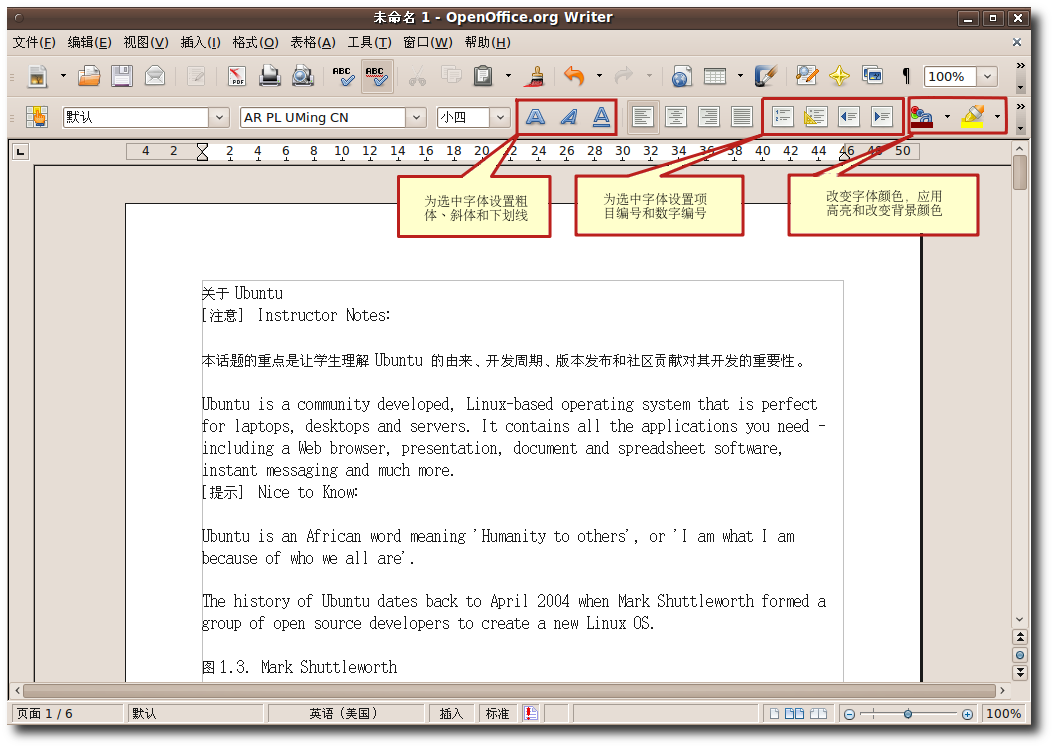Image resolution: width=1054 pixels, height=748 pixels.
Task: Open the 格式(O) menu
Action: (255, 42)
